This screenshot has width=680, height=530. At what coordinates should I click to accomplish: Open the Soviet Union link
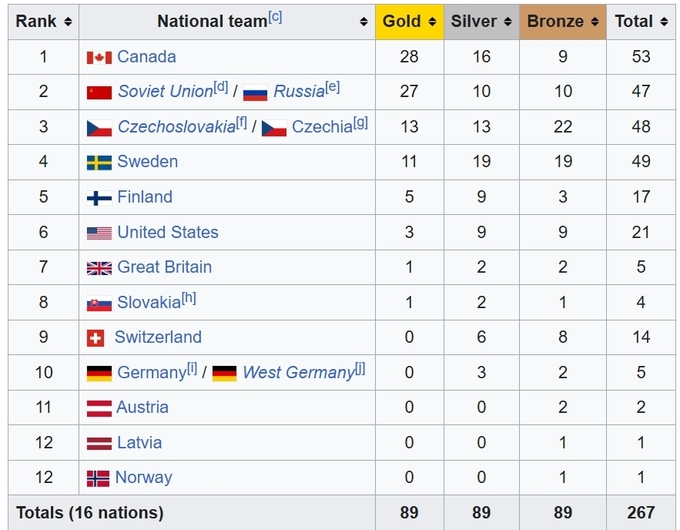[165, 92]
